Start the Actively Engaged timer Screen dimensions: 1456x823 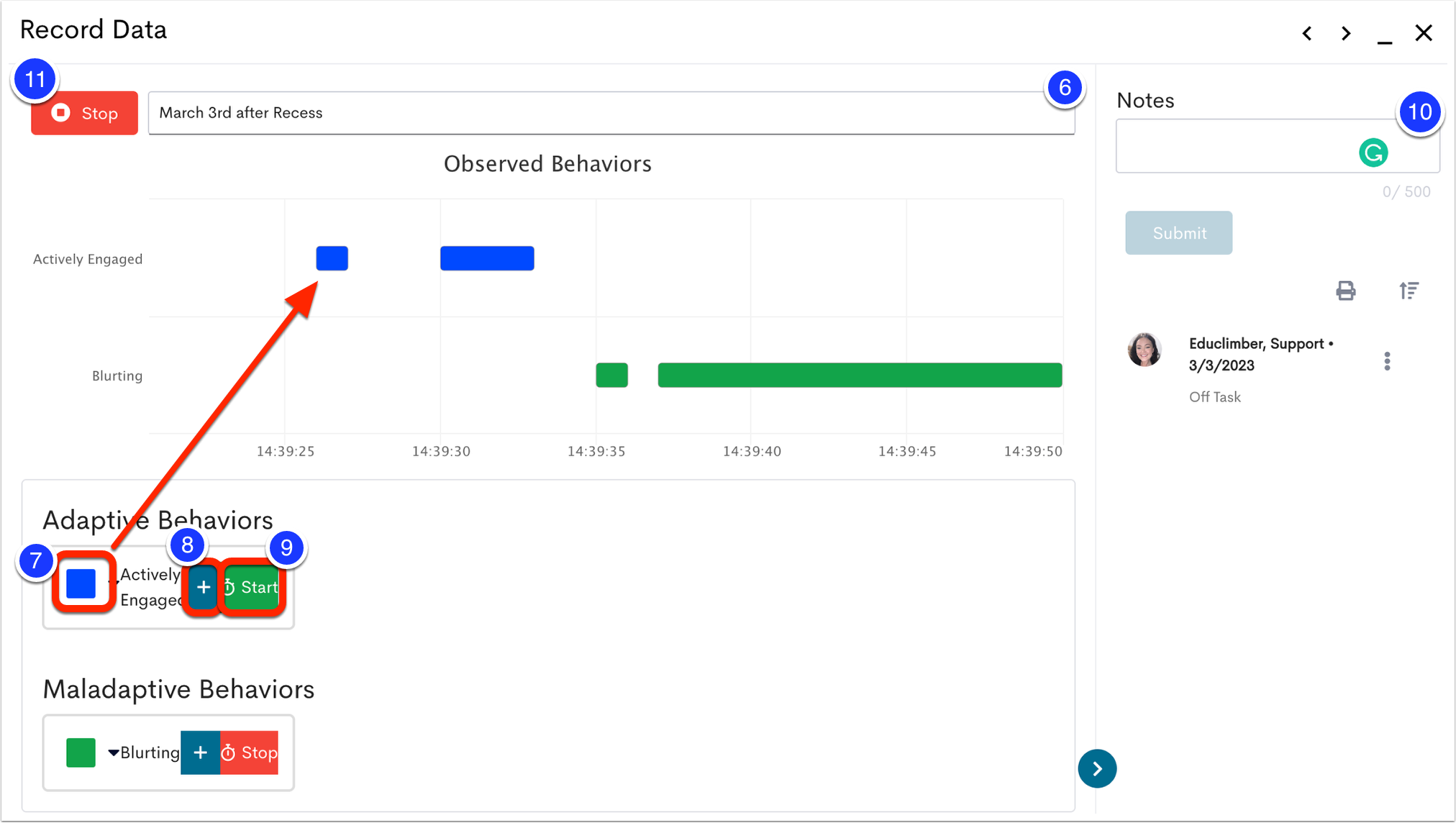coord(251,587)
